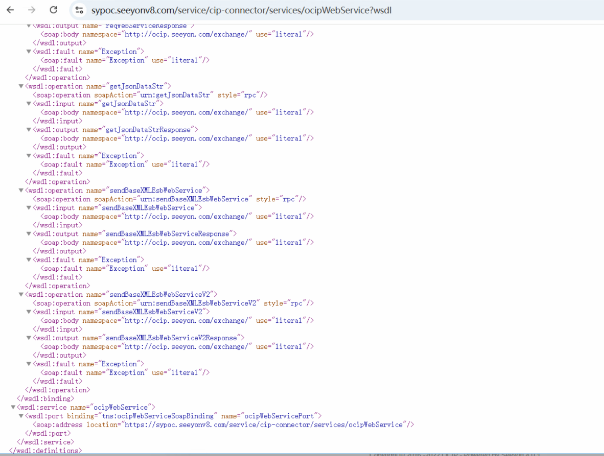Collapse the getJsonDataStr wsdl:operation node
Viewport: 604px width, 456px height.
(x=22, y=87)
